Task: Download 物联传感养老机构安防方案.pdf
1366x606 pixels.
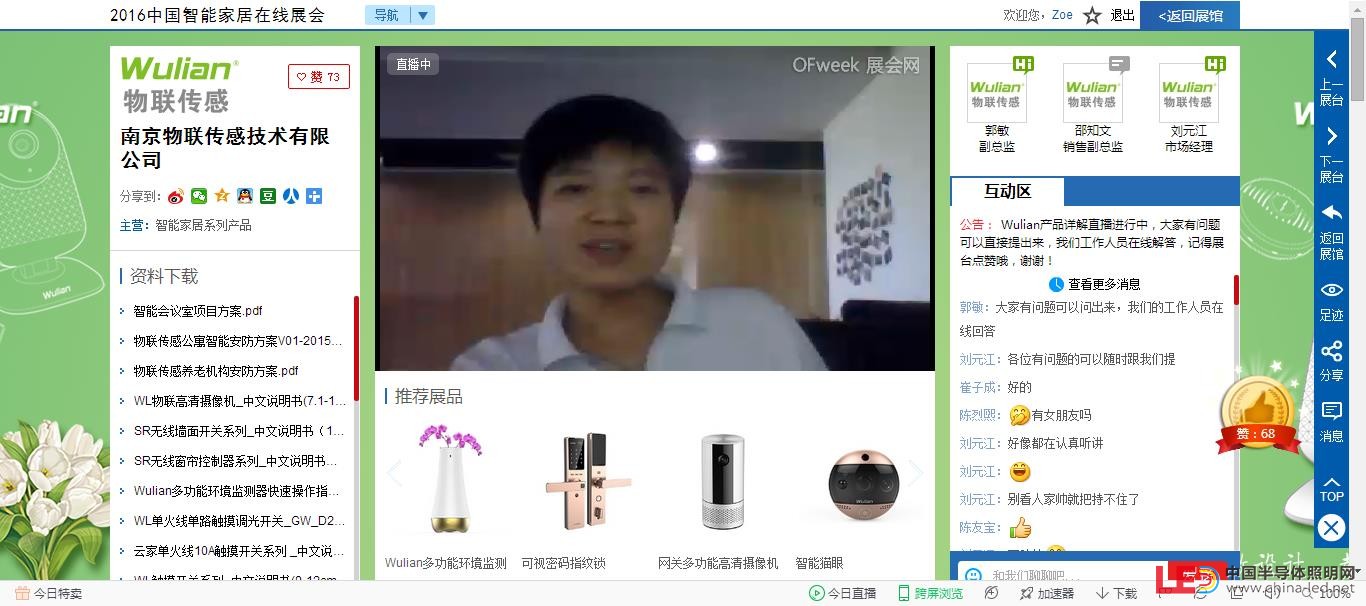Action: click(216, 371)
